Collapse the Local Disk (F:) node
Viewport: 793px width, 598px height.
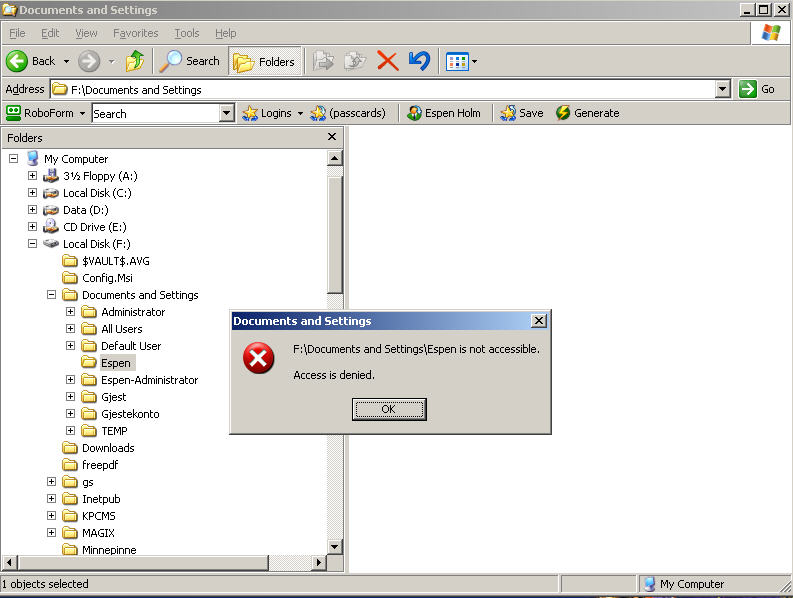click(x=32, y=243)
